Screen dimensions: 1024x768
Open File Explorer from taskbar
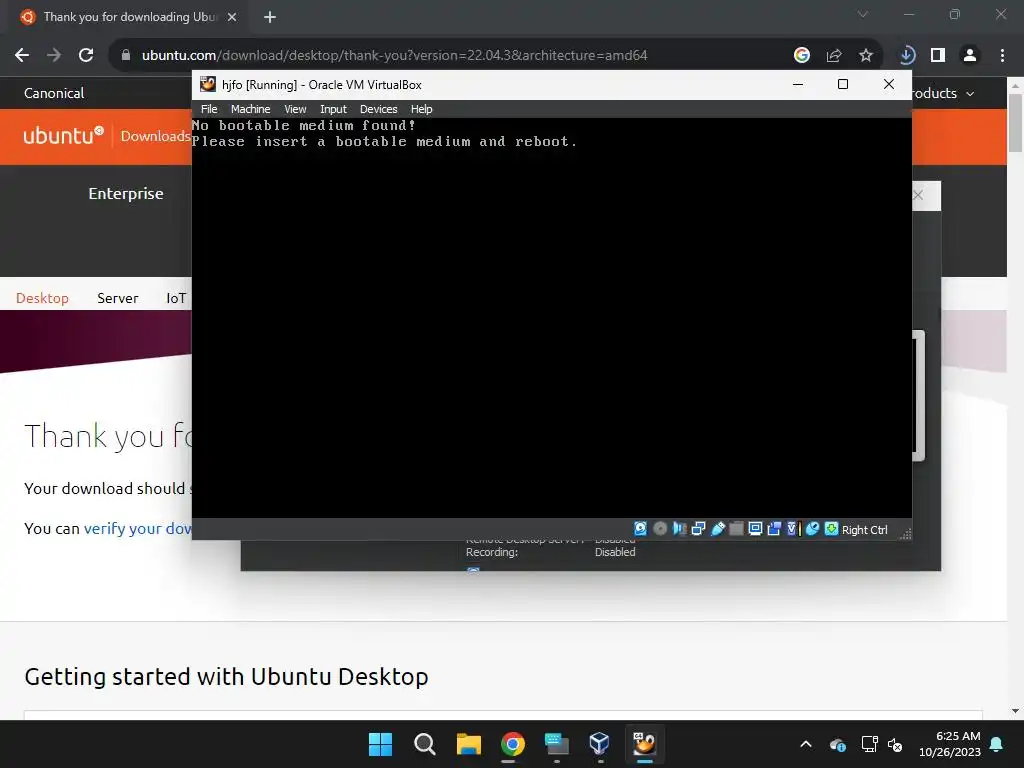[468, 744]
